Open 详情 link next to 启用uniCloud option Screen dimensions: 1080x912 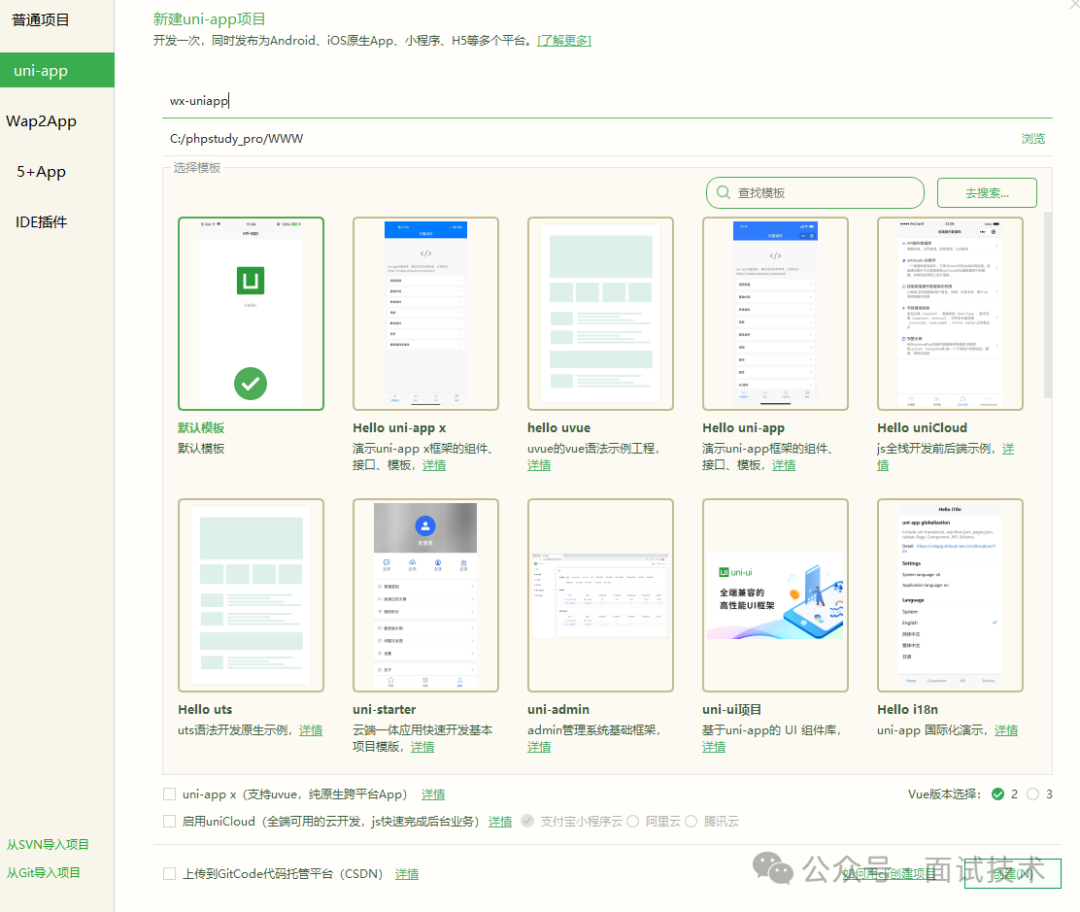coord(500,821)
